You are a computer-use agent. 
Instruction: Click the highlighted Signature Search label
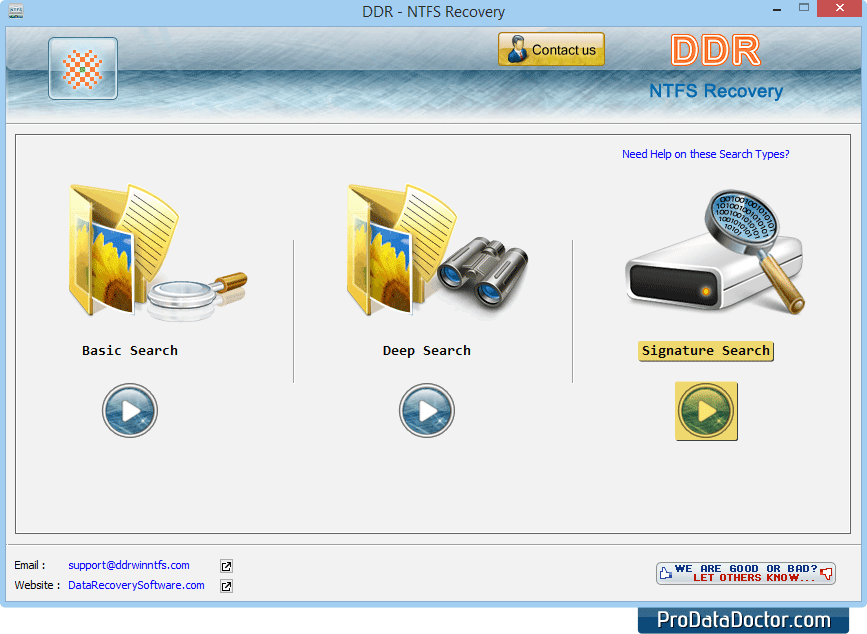pyautogui.click(x=706, y=351)
